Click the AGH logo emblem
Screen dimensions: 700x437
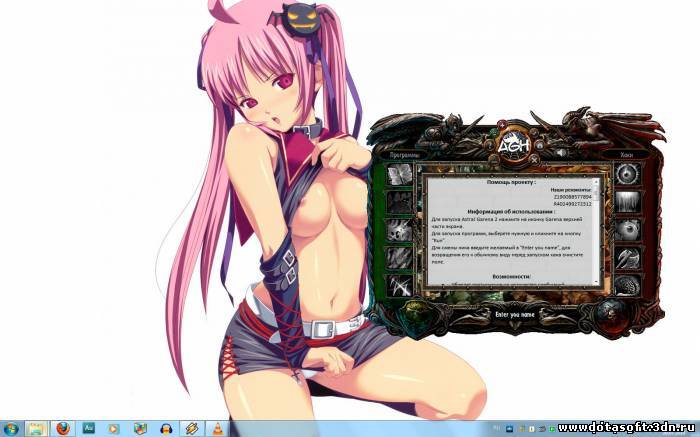click(x=513, y=144)
